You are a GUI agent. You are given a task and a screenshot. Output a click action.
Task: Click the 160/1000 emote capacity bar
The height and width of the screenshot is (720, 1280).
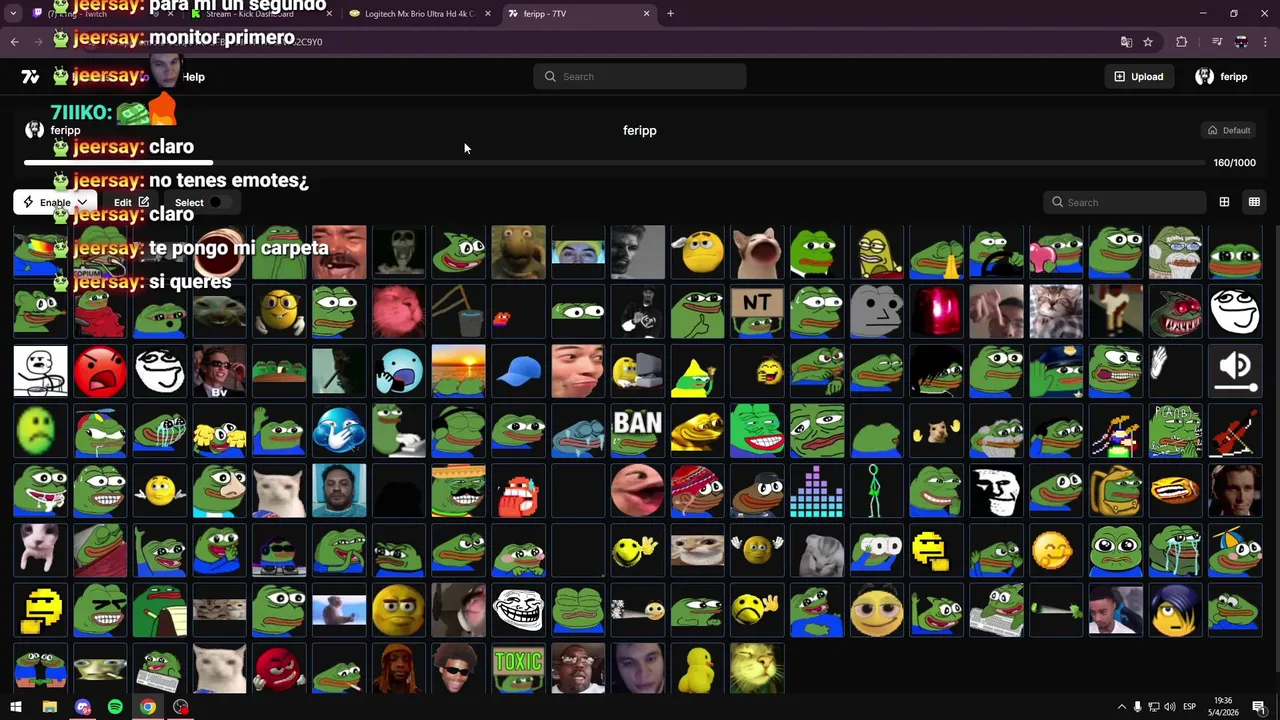point(615,162)
